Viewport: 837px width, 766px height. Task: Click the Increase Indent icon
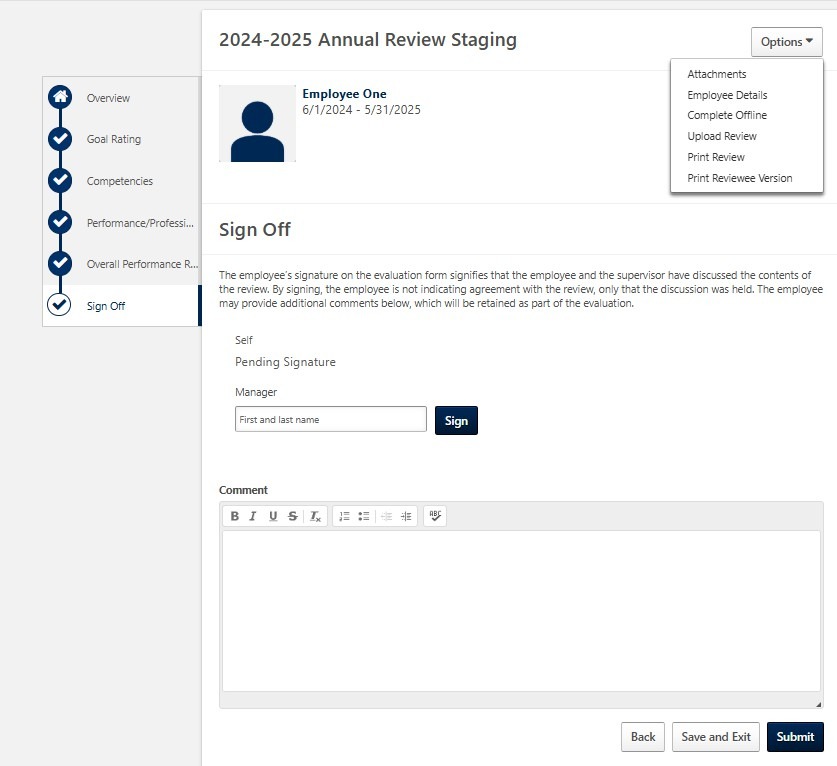coord(406,516)
